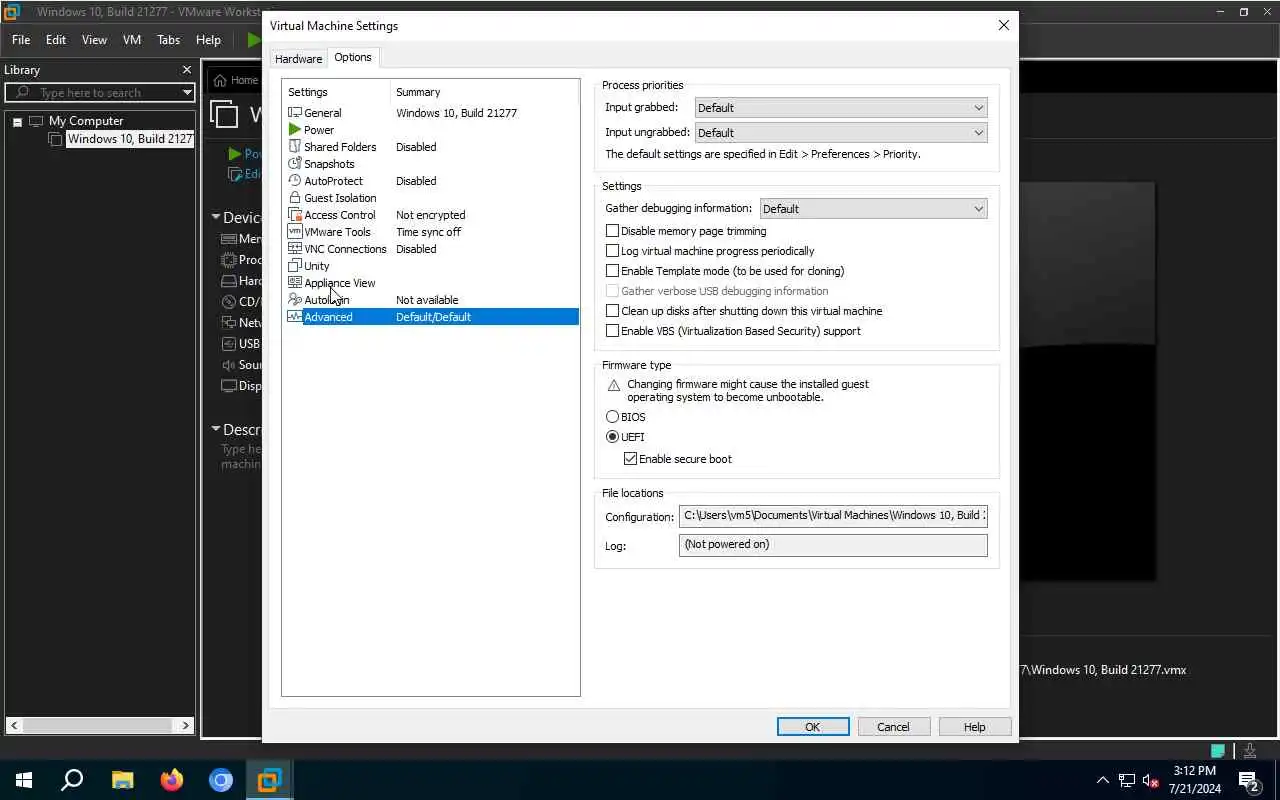Open the notification center icon
Viewport: 1280px width, 800px height.
(1248, 780)
